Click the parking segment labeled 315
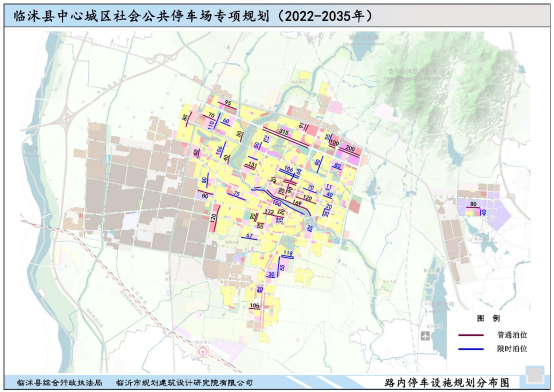Image resolution: width=554 pixels, height=392 pixels. (287, 136)
